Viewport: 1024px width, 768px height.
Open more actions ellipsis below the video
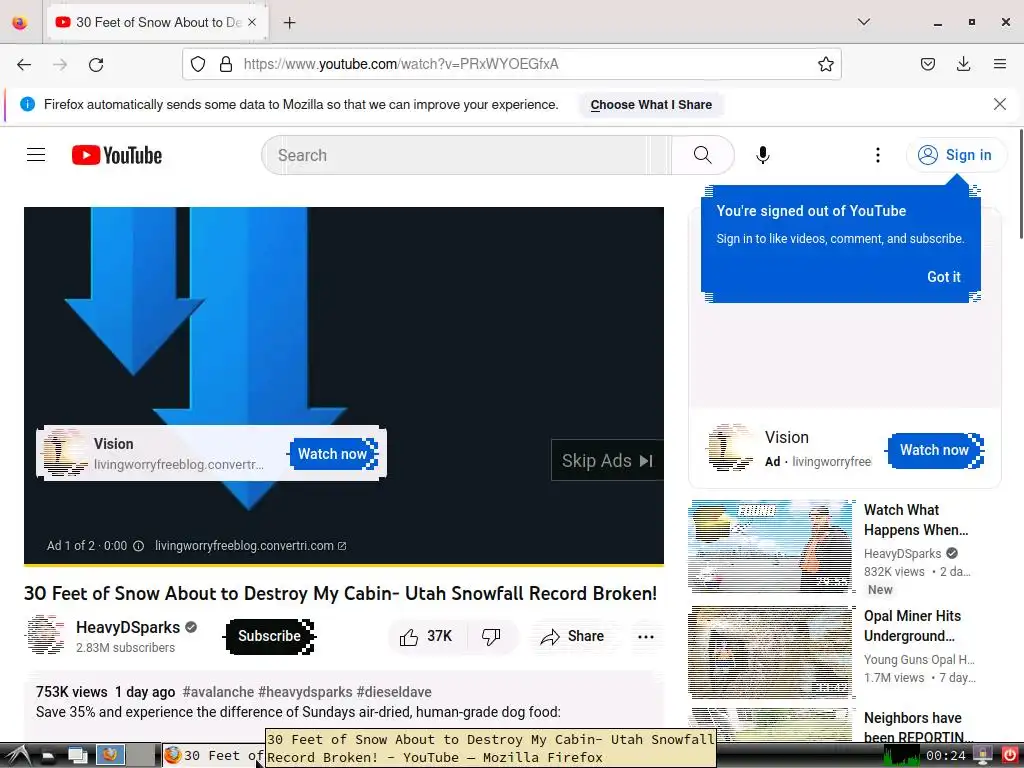coord(645,637)
